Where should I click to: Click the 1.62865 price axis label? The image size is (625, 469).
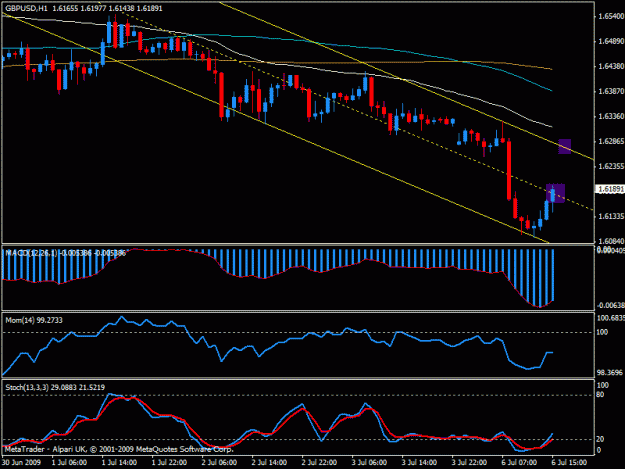coord(611,141)
